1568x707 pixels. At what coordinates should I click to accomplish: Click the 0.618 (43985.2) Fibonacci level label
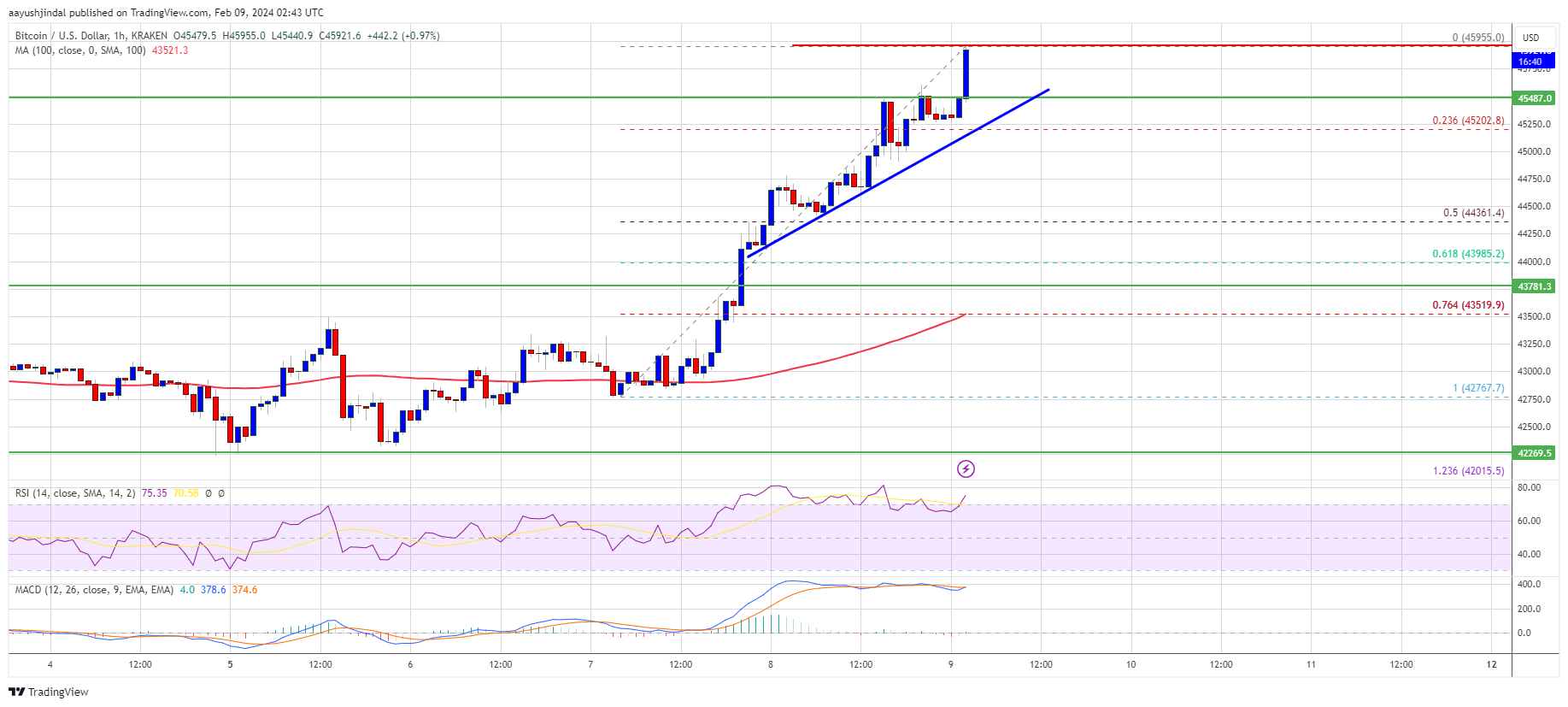1468,254
